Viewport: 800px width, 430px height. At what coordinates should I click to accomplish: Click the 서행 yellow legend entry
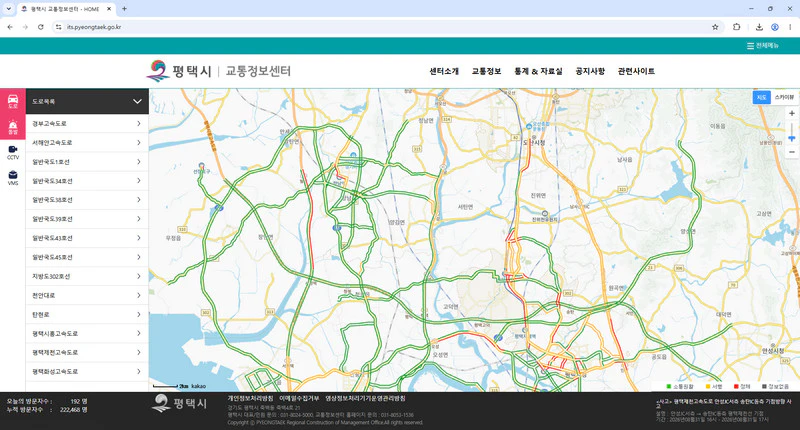[x=713, y=387]
